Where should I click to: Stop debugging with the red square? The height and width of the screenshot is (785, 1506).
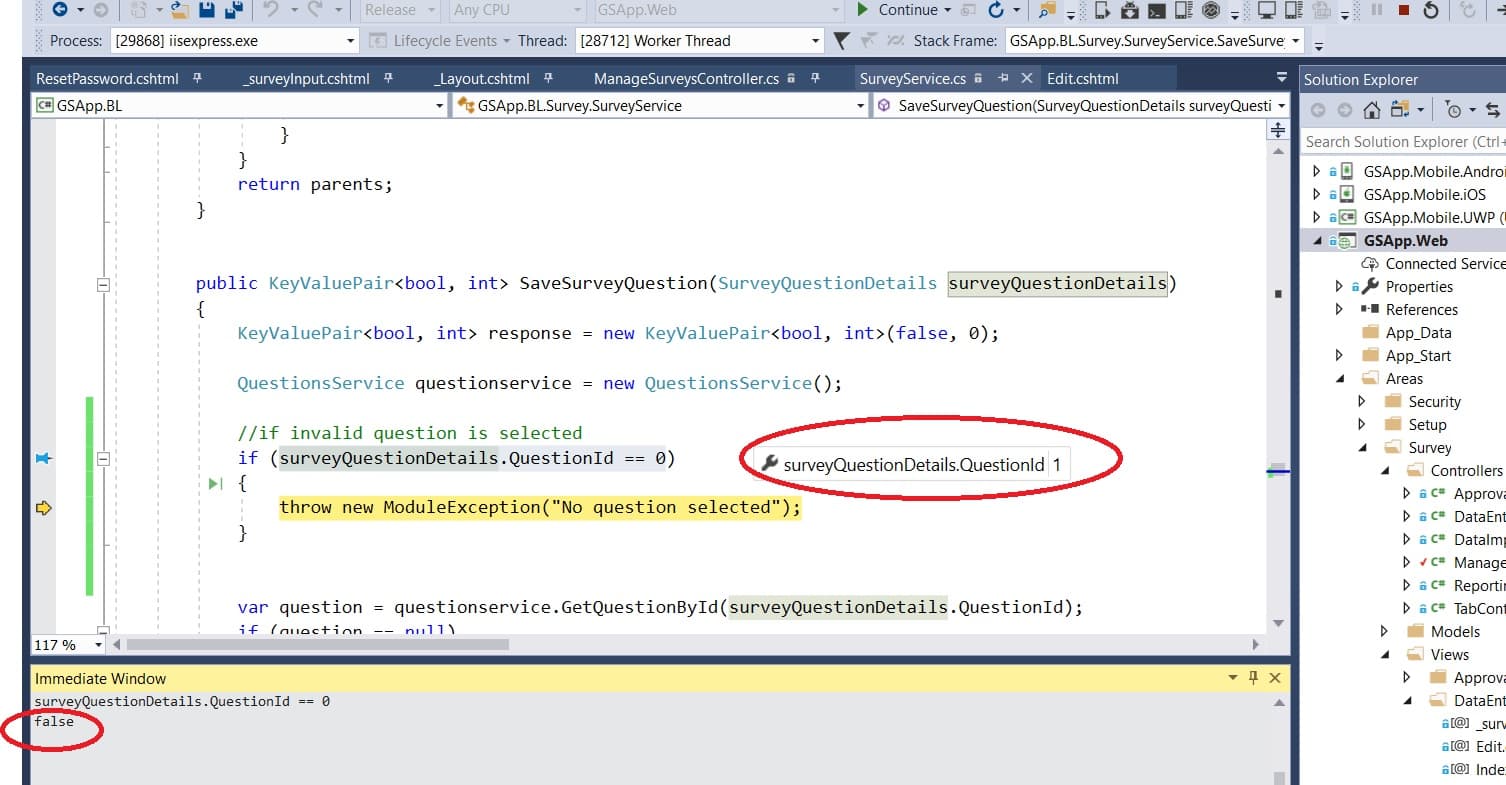(1403, 10)
